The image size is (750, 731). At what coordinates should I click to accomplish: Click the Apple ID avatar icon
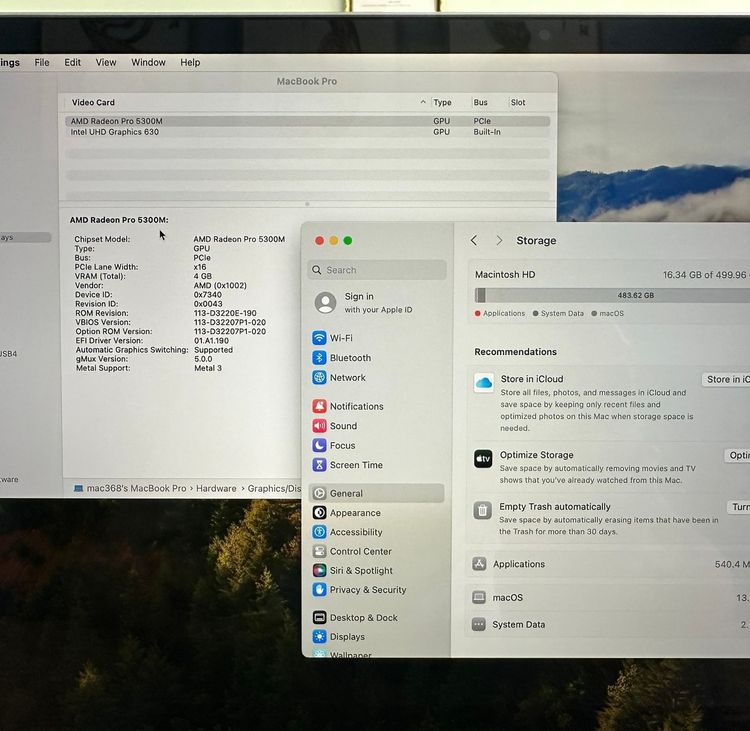(x=325, y=302)
